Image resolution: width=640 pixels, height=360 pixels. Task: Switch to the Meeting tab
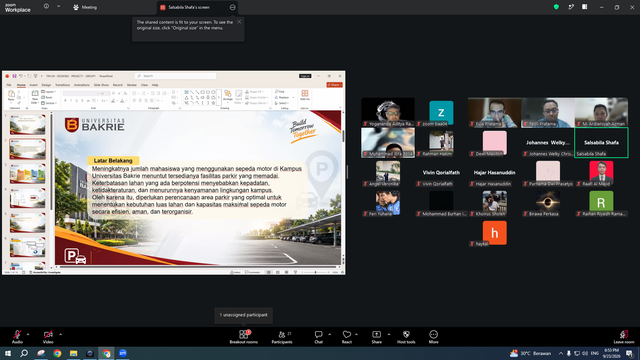tap(85, 7)
